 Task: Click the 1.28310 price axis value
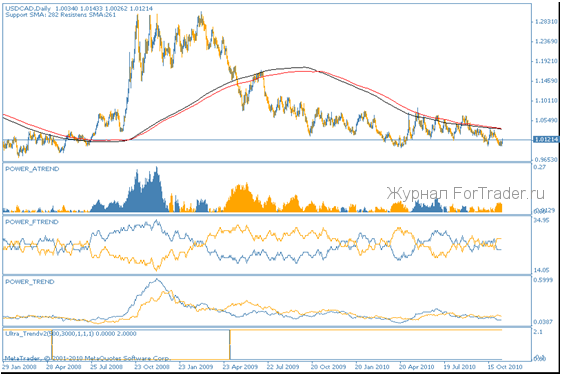click(x=546, y=22)
